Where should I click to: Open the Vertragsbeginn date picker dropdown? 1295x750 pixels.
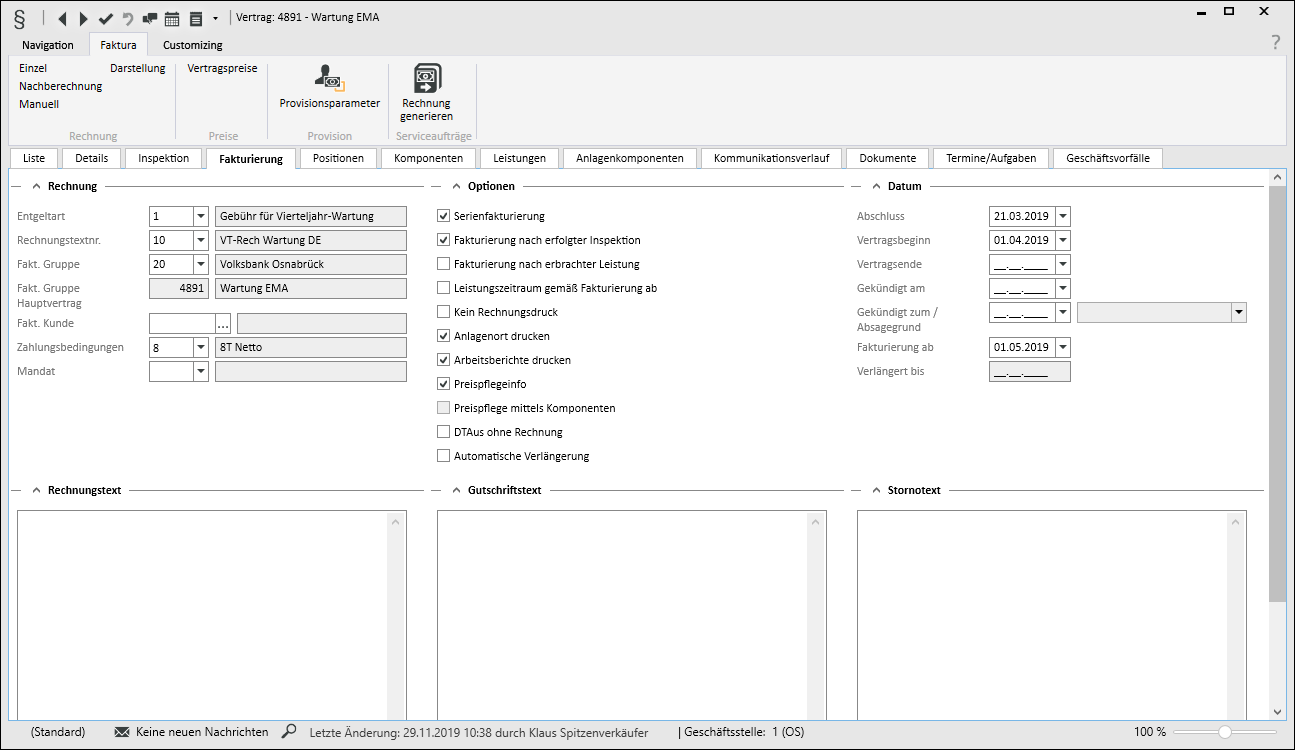point(1062,240)
